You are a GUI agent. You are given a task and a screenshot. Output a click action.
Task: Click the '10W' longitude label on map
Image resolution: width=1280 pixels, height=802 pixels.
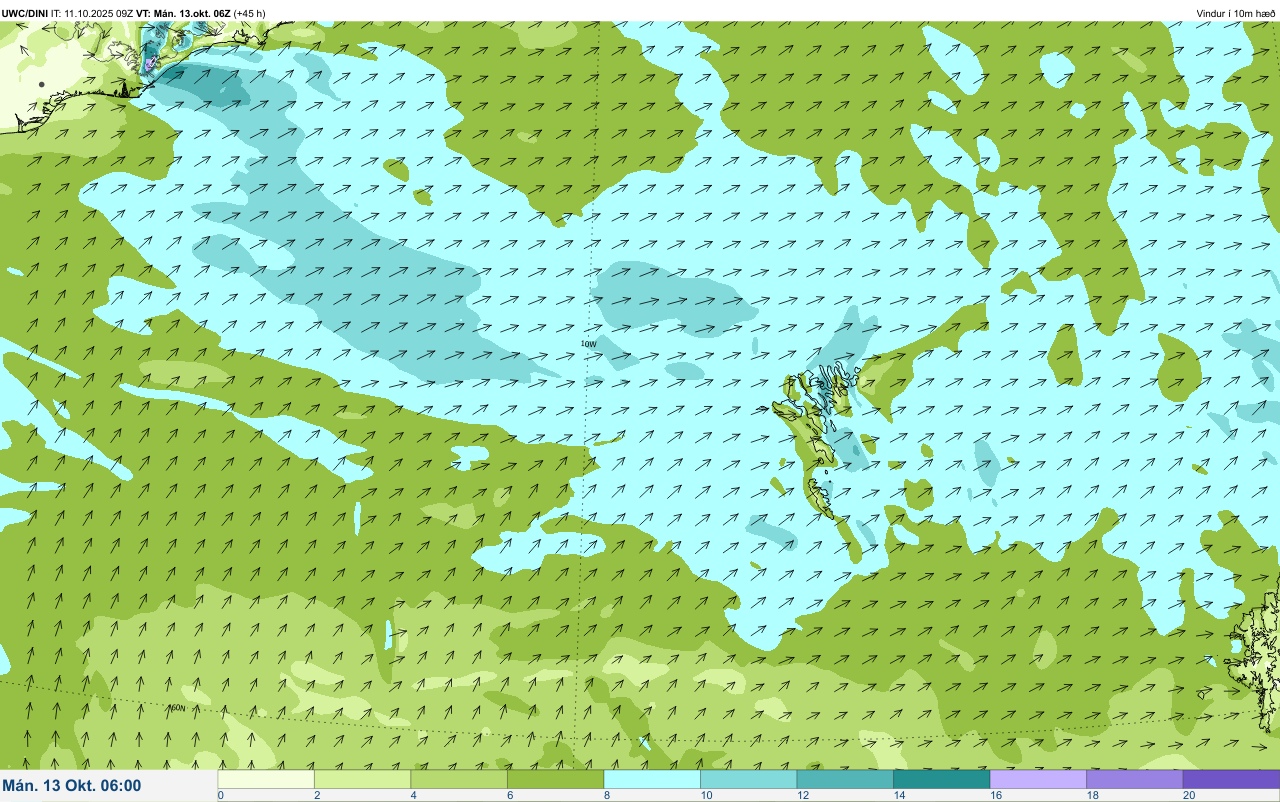coord(588,343)
